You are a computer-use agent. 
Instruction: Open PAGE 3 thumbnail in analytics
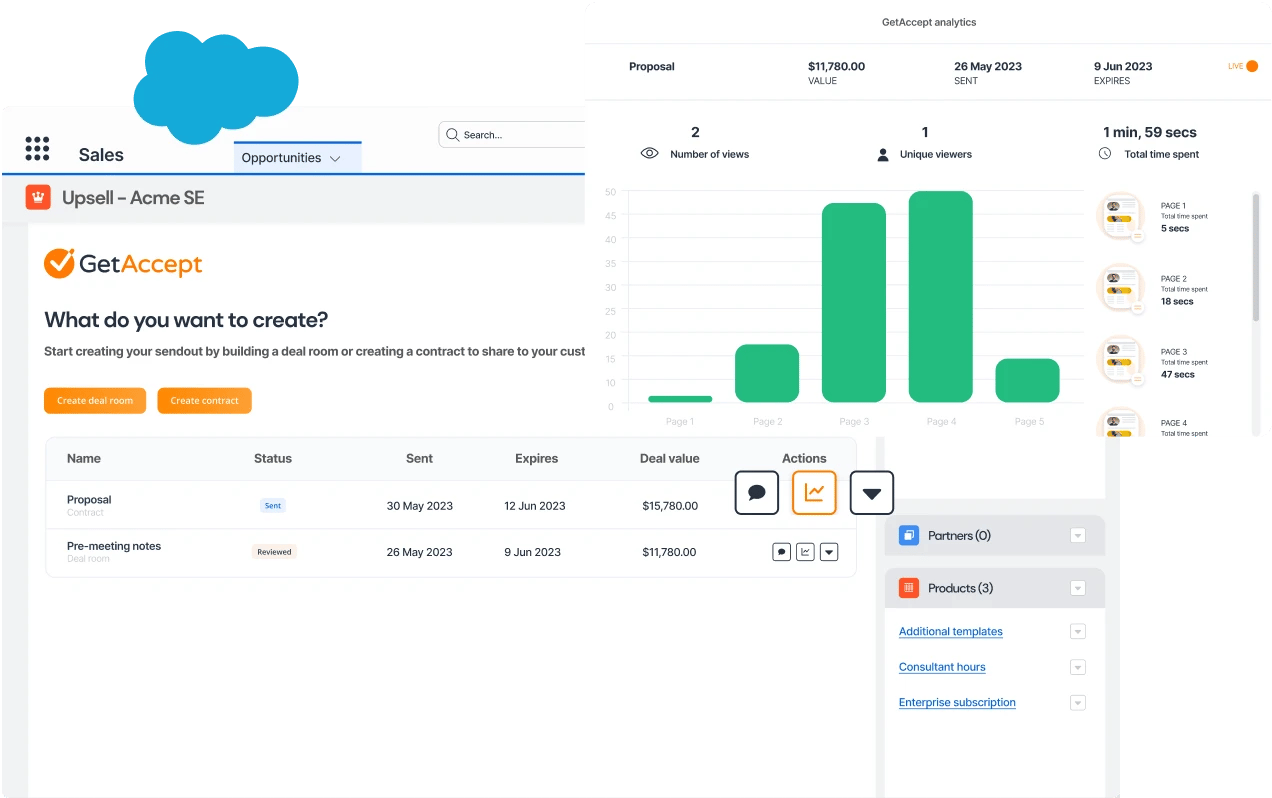1122,362
